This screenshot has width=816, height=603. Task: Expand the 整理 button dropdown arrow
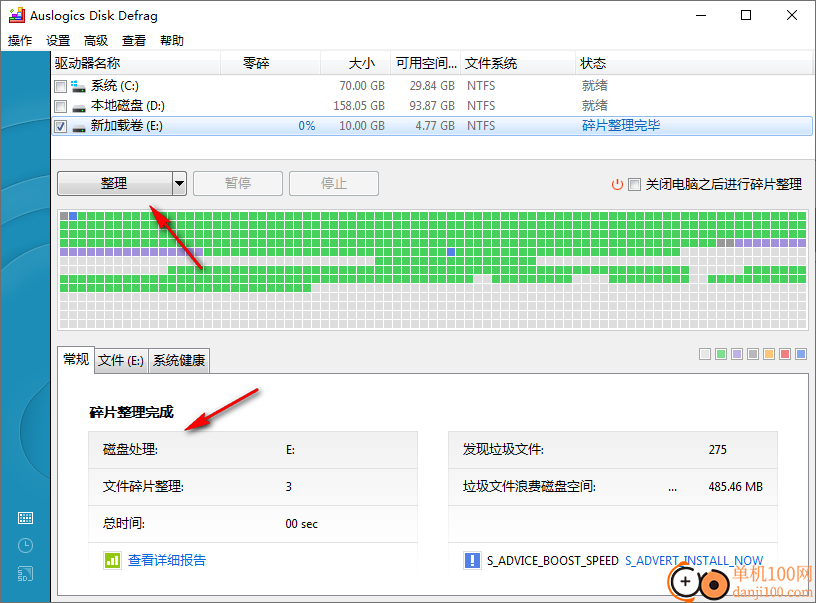pos(180,183)
